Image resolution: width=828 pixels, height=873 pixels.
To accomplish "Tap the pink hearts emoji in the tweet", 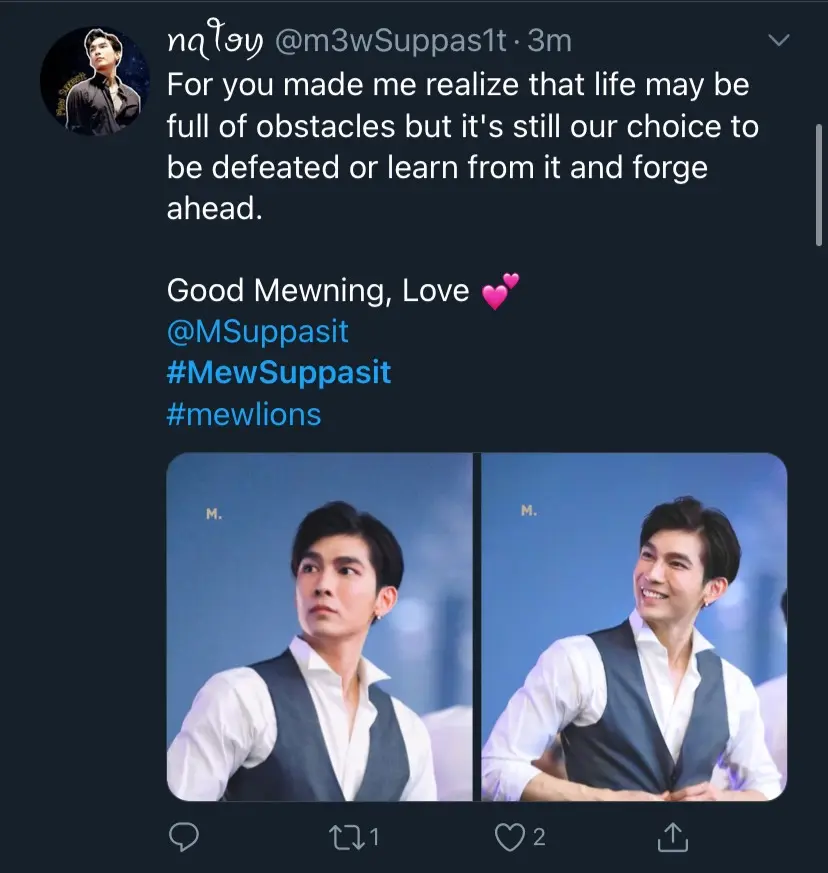I will click(500, 292).
